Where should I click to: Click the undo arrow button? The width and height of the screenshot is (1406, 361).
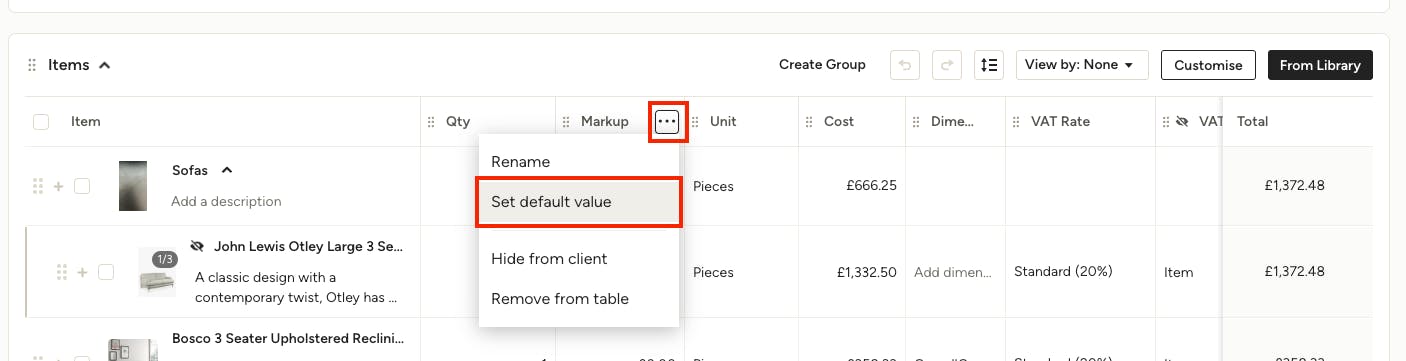[x=905, y=65]
